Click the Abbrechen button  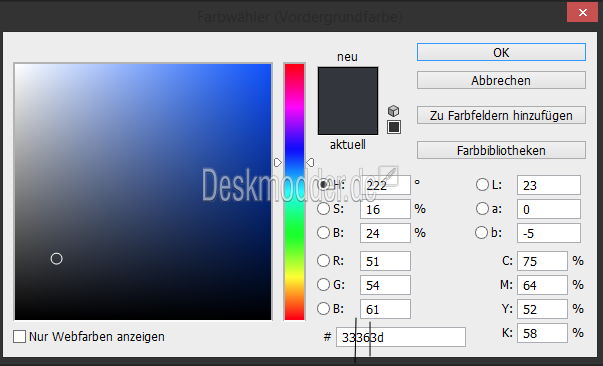[501, 80]
